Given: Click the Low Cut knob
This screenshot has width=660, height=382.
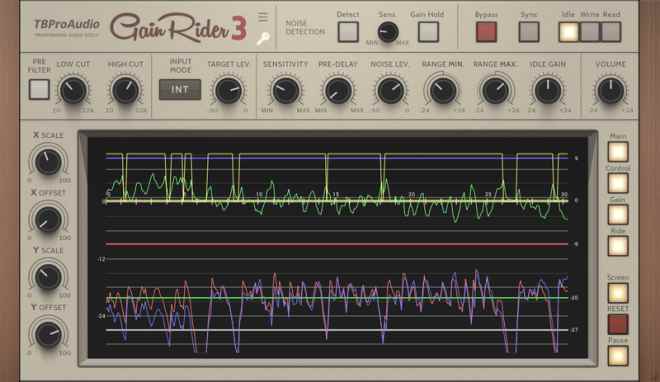Looking at the screenshot, I should coord(73,90).
